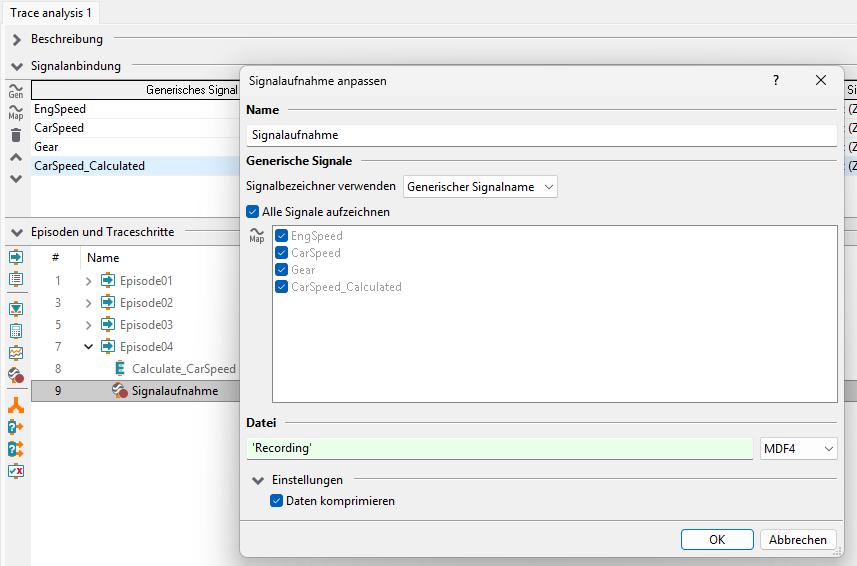Expand the Episode01 tree node
This screenshot has height=566, width=857.
tap(89, 281)
